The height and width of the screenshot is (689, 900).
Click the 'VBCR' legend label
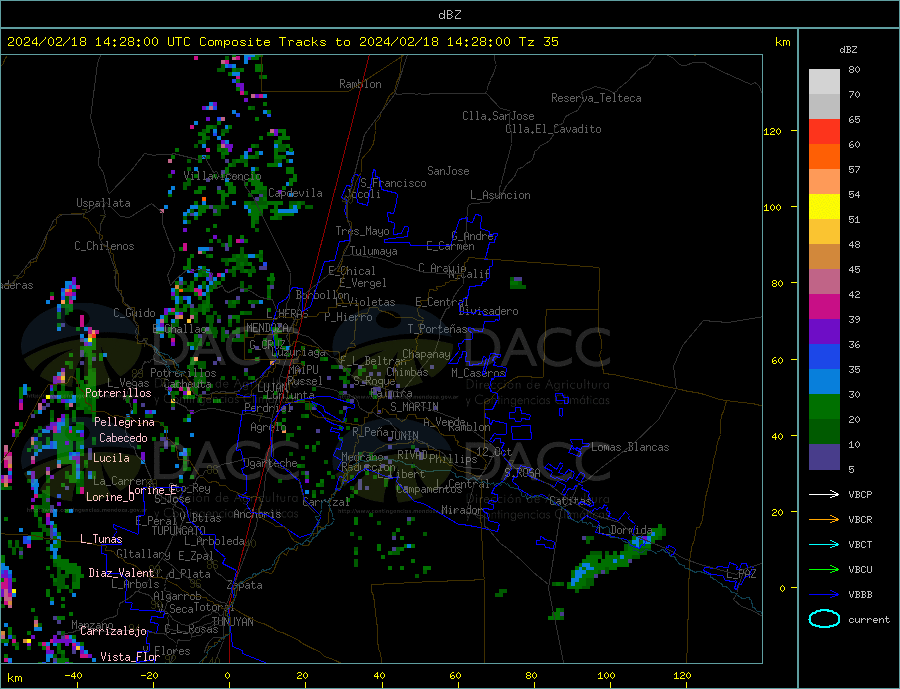860,520
